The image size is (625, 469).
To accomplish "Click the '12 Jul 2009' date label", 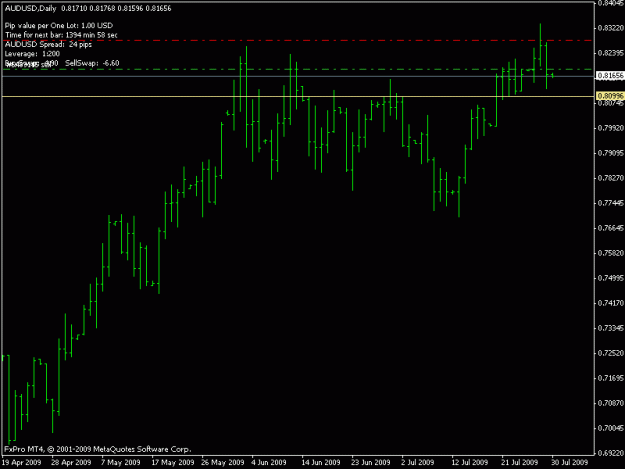I will tap(470, 462).
